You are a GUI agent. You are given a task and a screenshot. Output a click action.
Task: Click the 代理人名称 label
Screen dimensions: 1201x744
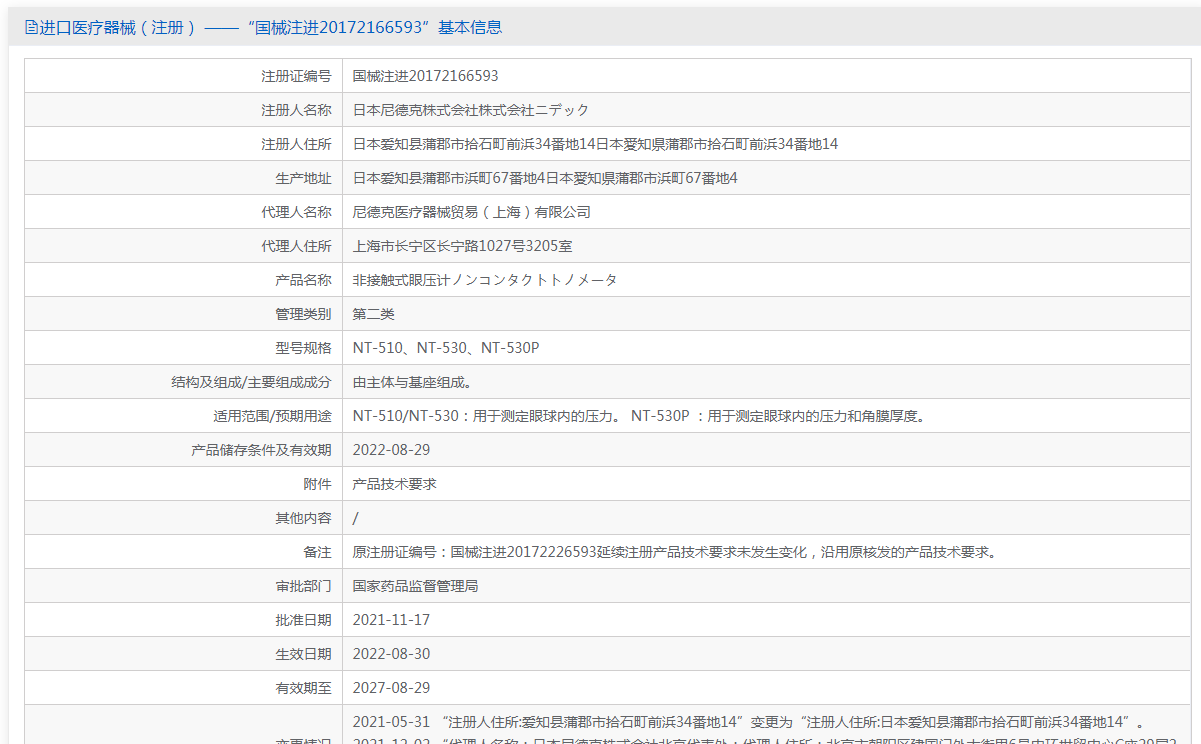(x=296, y=212)
